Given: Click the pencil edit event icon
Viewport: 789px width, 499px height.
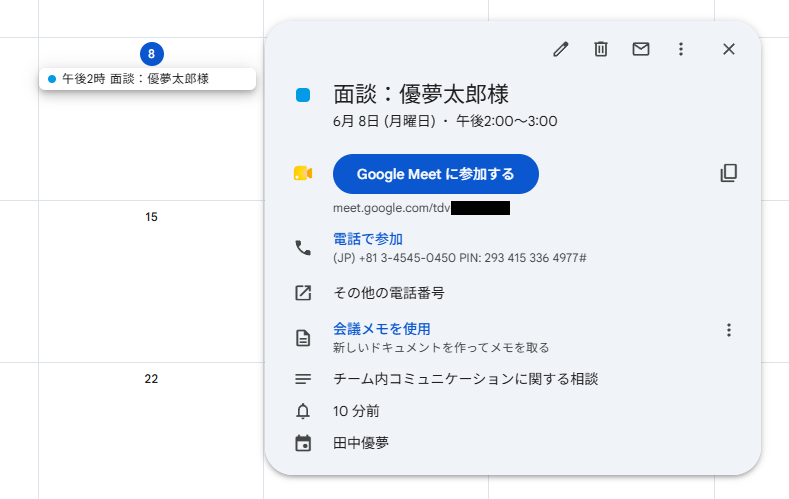Looking at the screenshot, I should tap(561, 49).
